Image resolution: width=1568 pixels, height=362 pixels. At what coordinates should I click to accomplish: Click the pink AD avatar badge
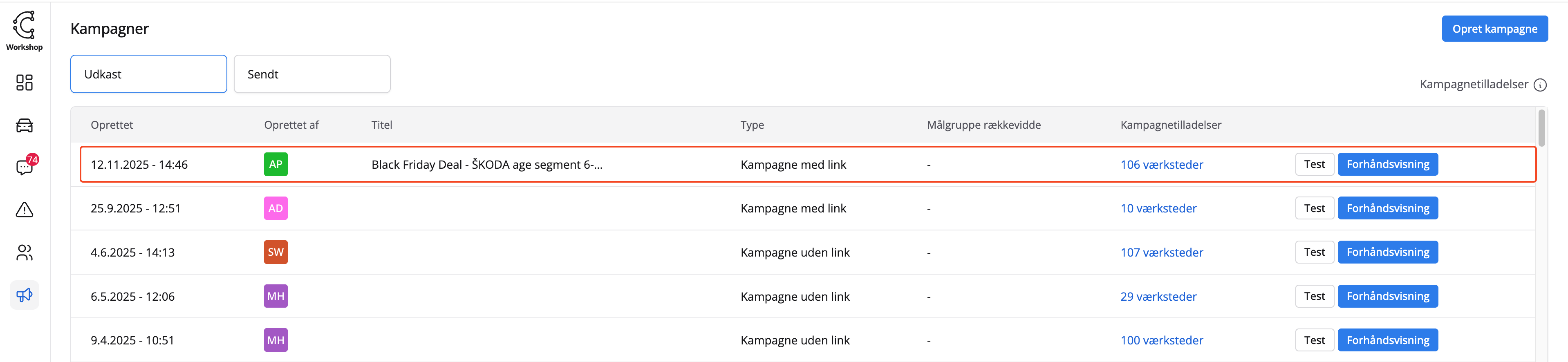[x=276, y=208]
